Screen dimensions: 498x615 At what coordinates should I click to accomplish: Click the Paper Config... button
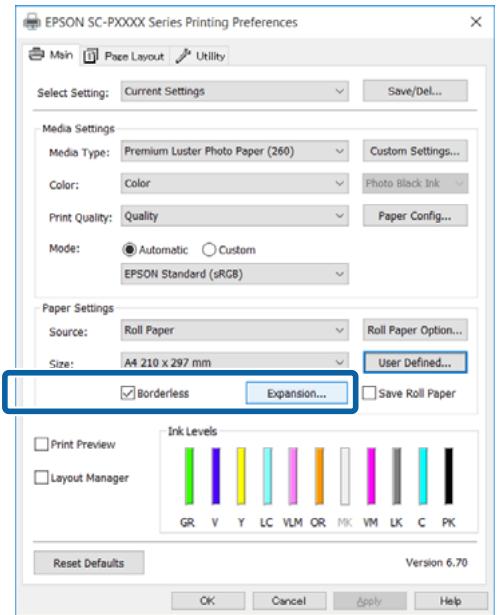point(415,216)
